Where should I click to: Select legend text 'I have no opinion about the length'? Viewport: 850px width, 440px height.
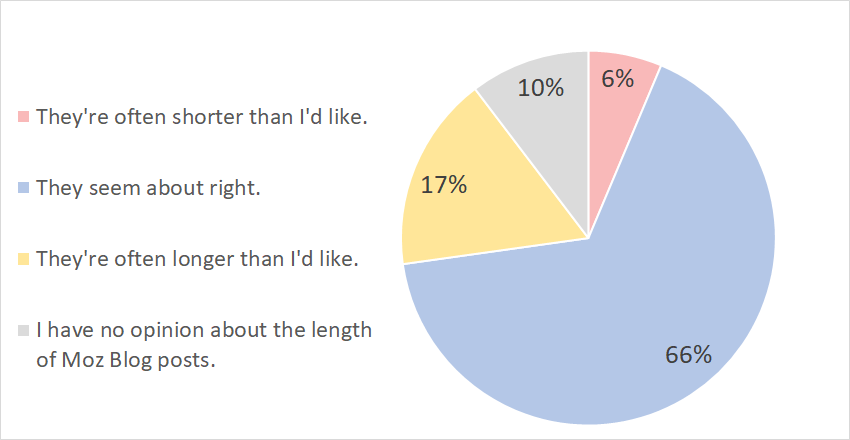(203, 329)
